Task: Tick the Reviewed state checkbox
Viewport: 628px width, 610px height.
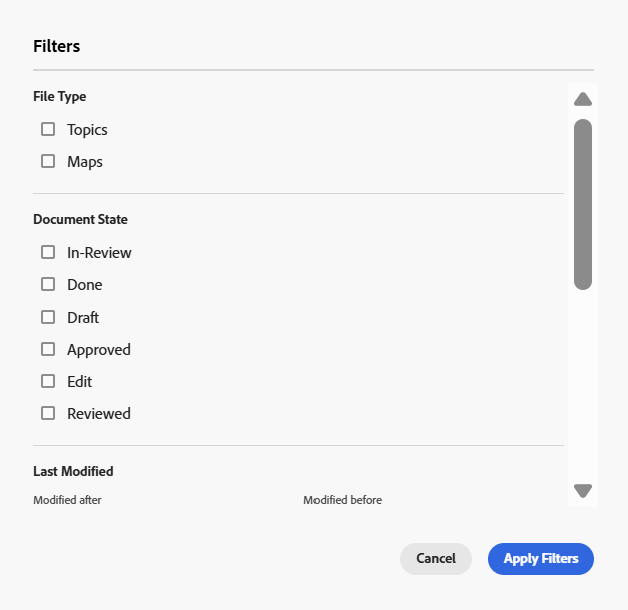Action: (x=48, y=413)
